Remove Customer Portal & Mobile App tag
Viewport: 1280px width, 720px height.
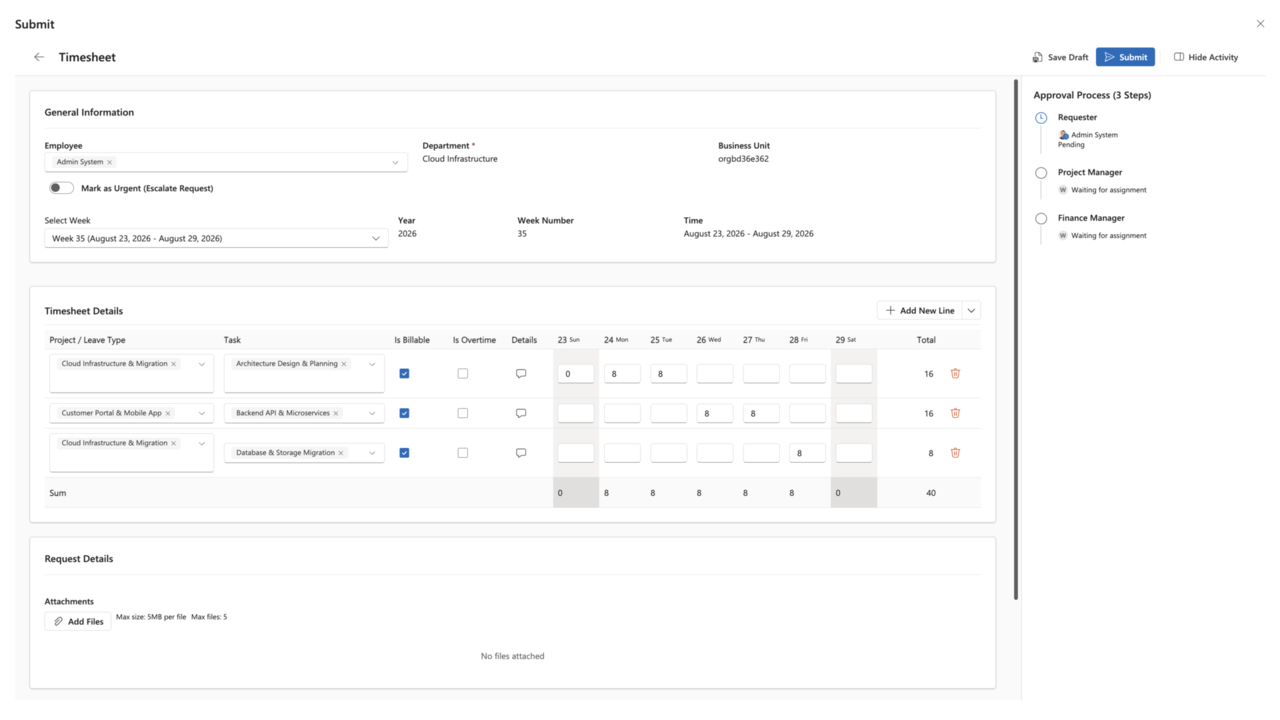coord(168,413)
